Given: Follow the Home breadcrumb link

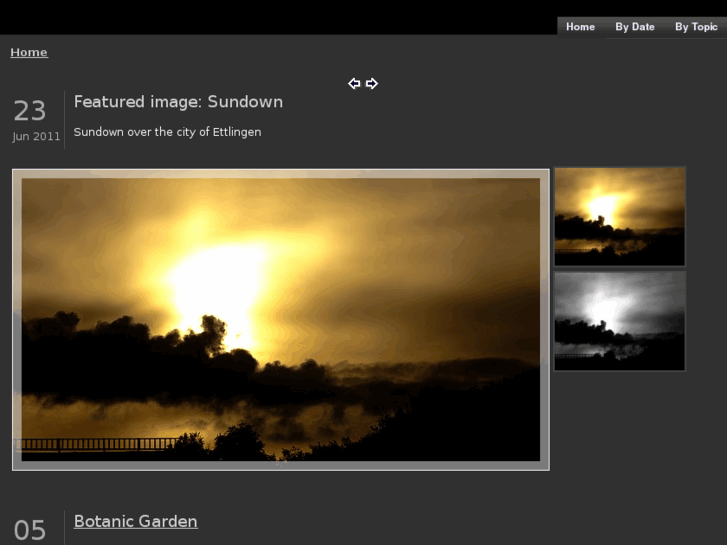Looking at the screenshot, I should [29, 52].
